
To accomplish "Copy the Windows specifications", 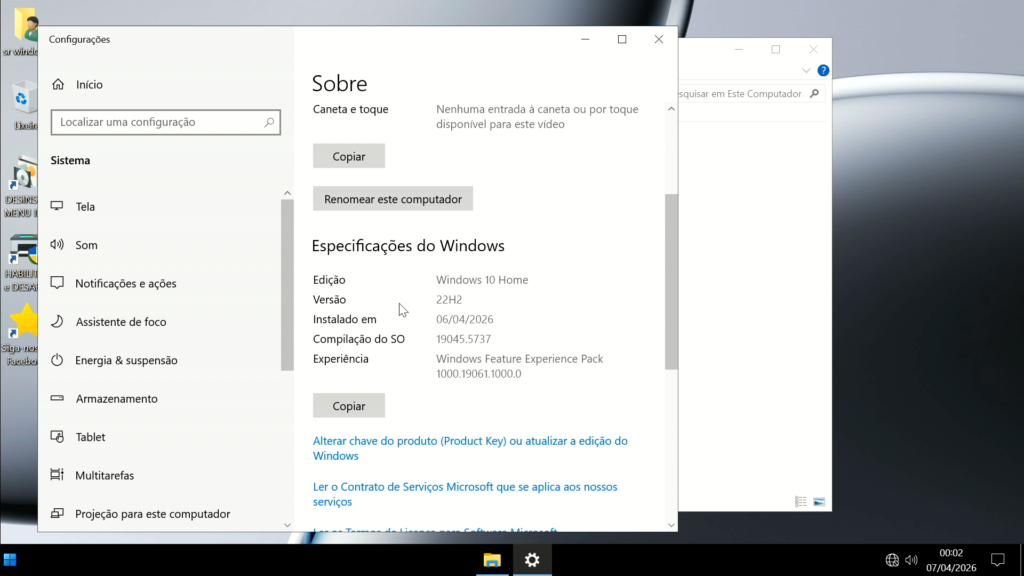I will pyautogui.click(x=348, y=406).
